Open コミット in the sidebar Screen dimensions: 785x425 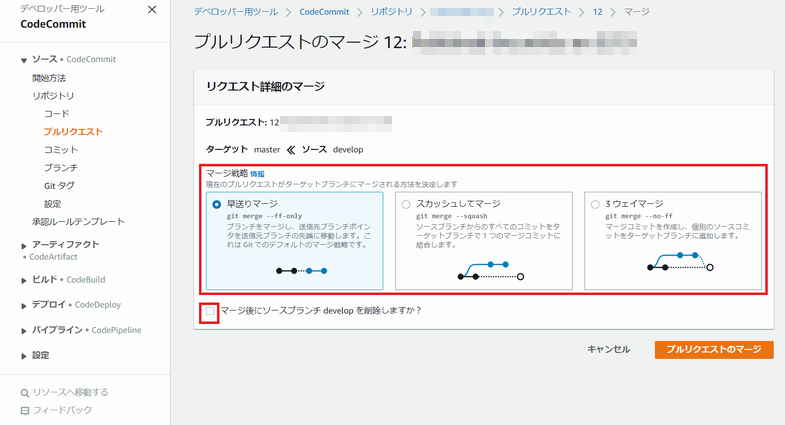click(61, 150)
